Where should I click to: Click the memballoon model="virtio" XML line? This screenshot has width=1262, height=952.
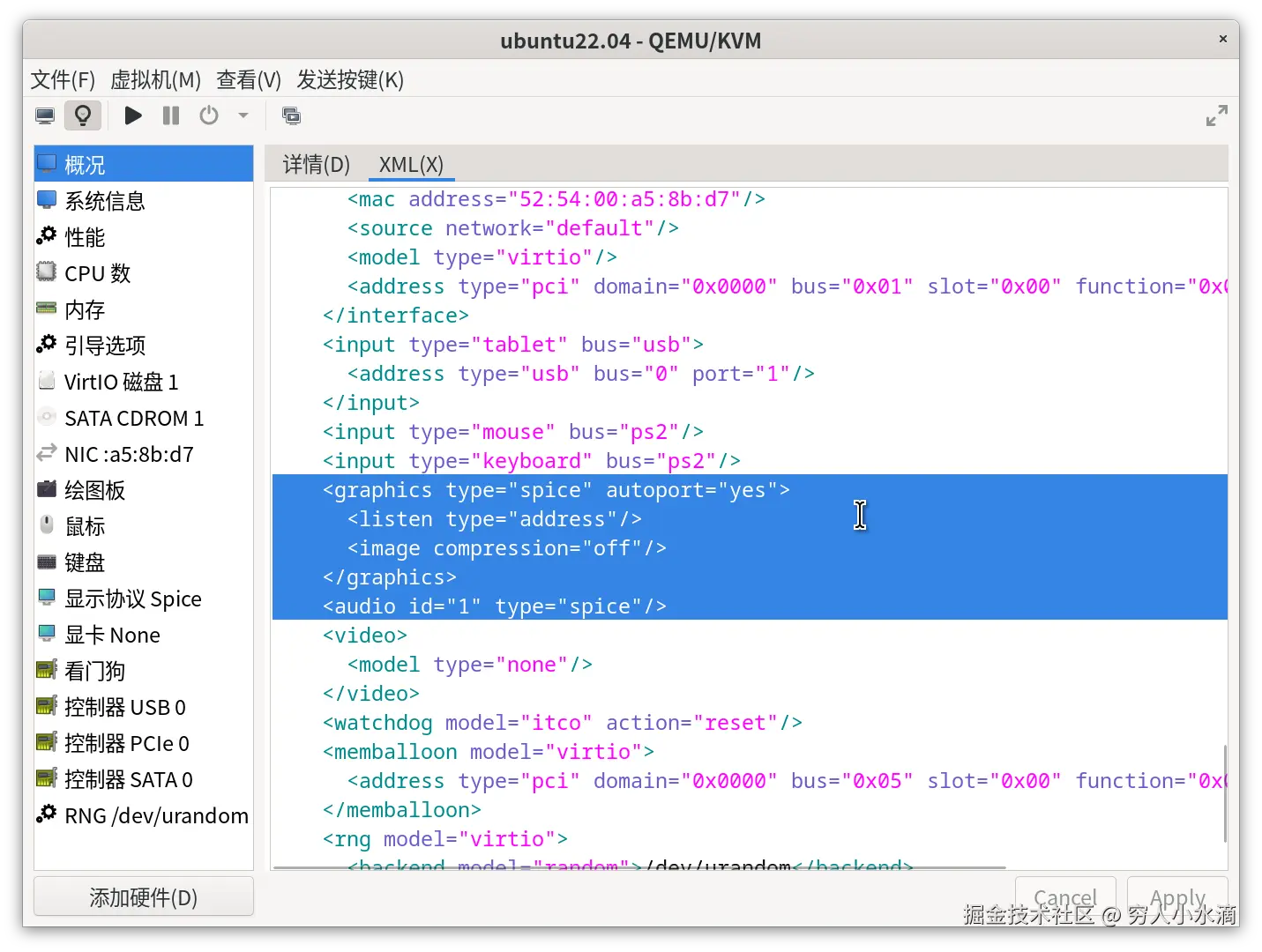[488, 752]
